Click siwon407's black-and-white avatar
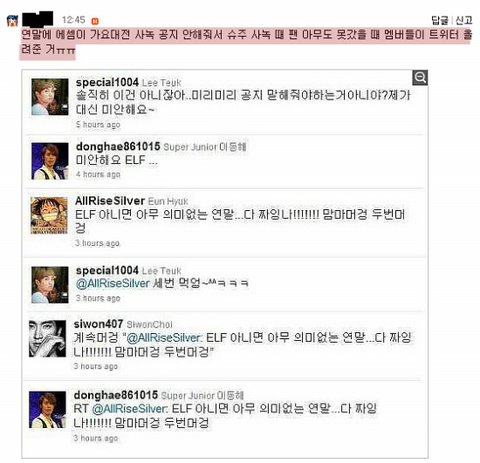 click(x=47, y=339)
